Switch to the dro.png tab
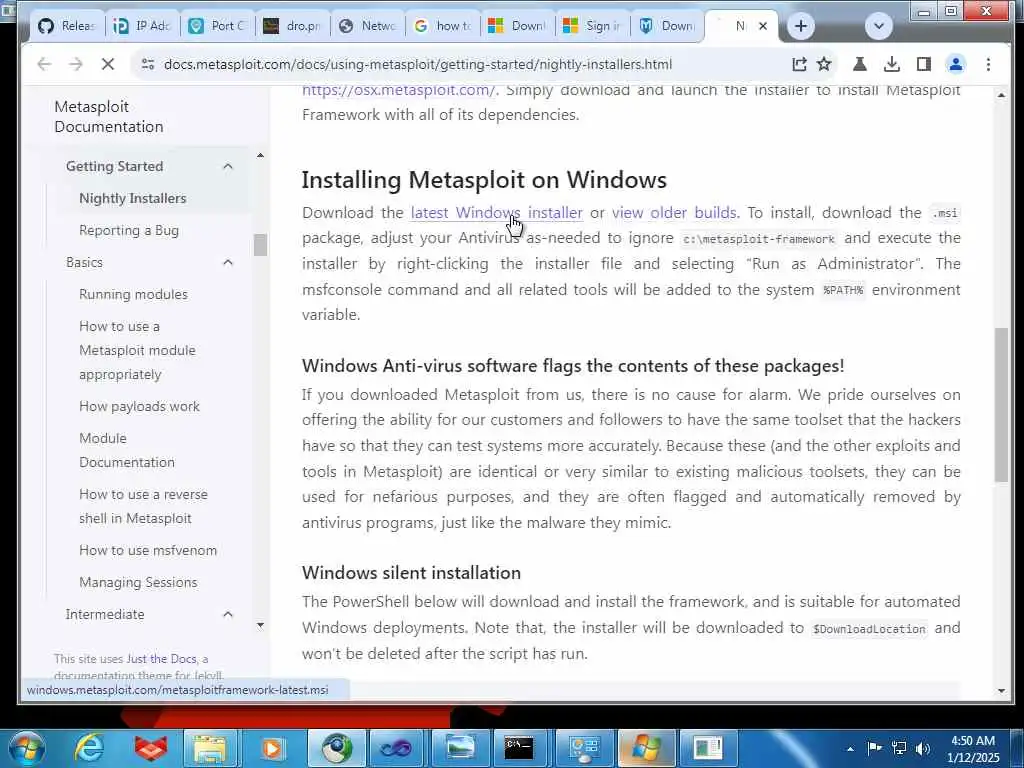 tap(293, 26)
